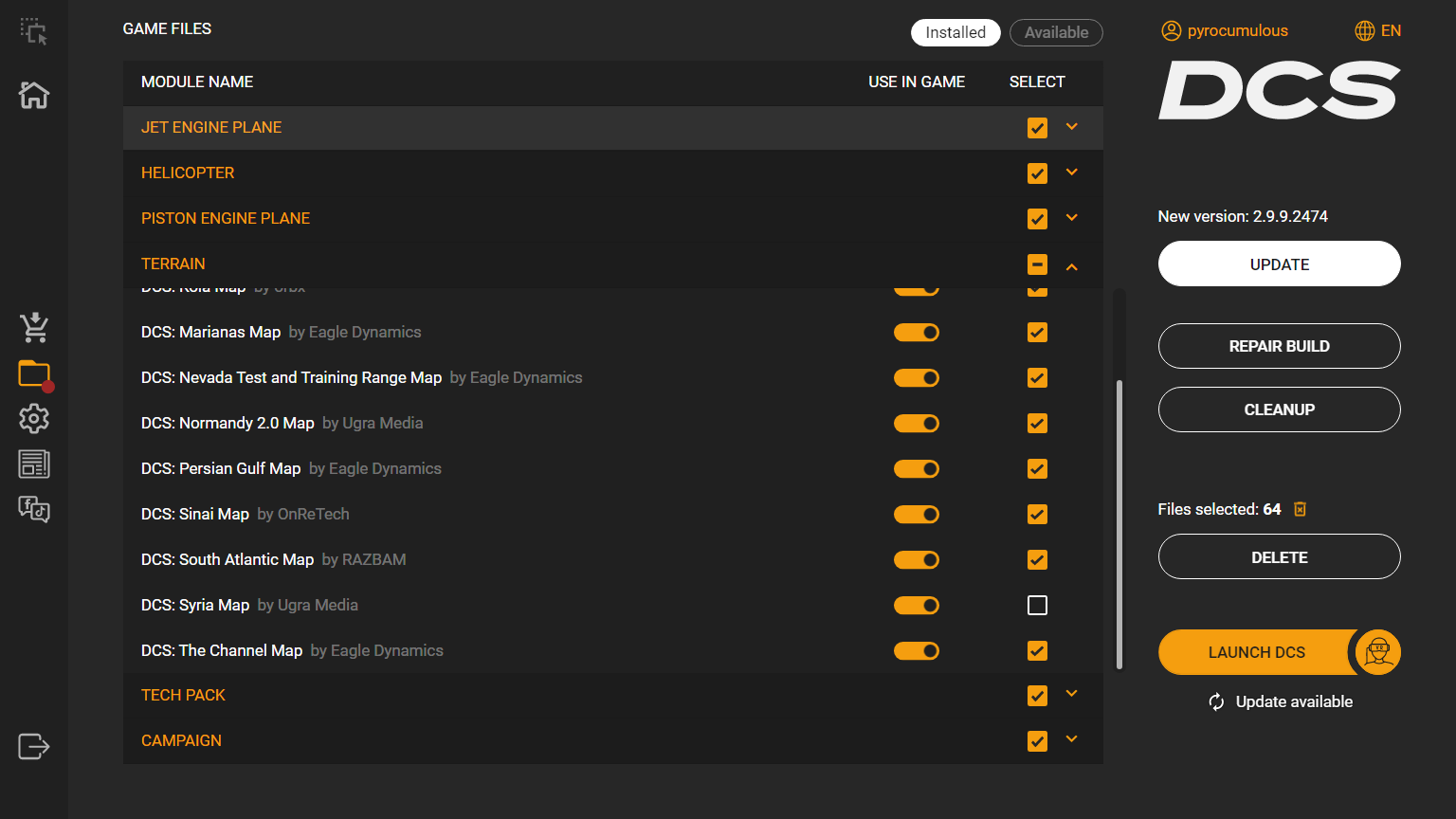Screen dimensions: 1456x819
Task: Click the VR headset pilot icon
Action: [x=1378, y=652]
